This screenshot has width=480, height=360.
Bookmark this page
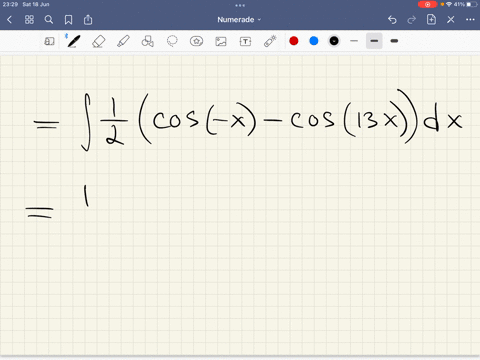point(68,20)
